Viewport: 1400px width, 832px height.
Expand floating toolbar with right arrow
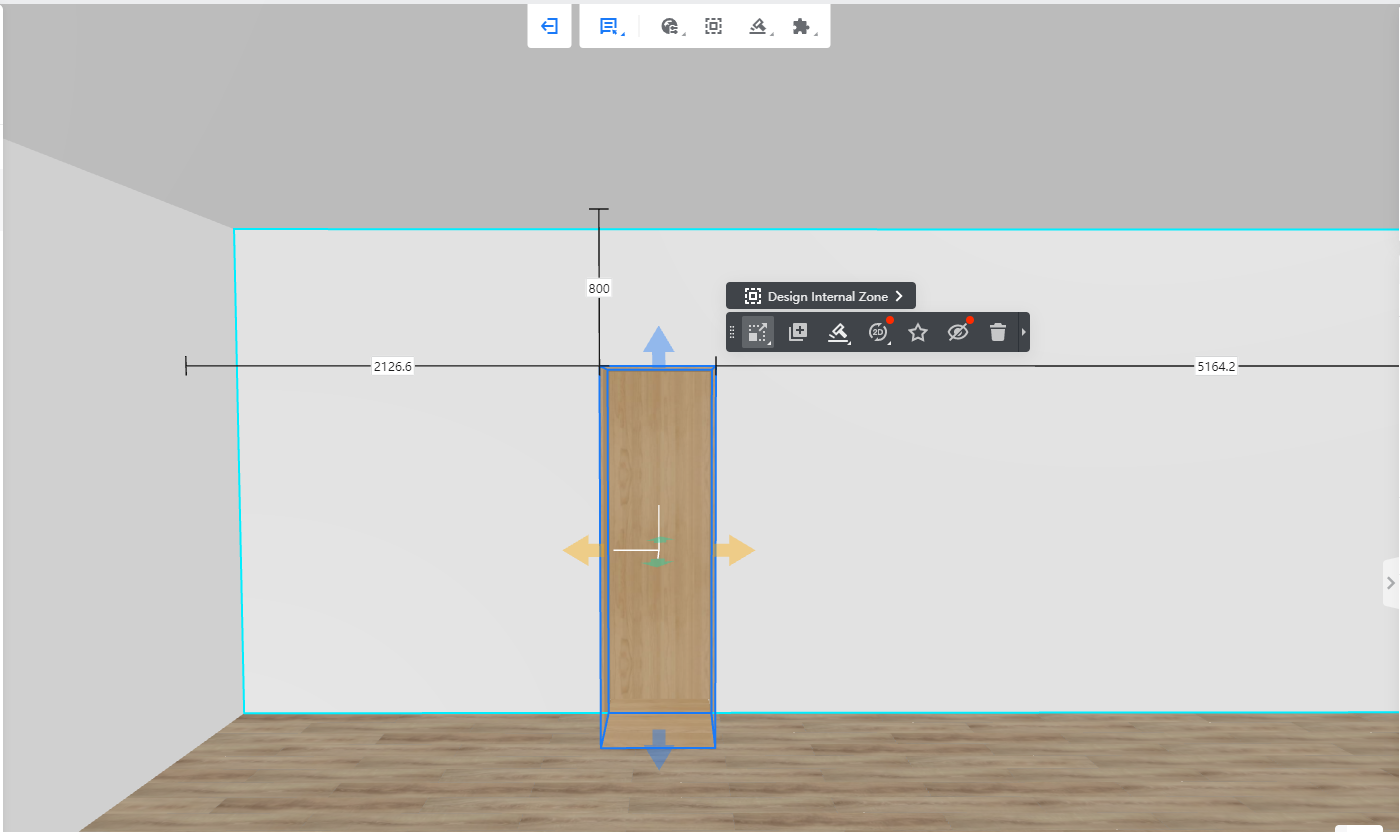tap(1023, 333)
